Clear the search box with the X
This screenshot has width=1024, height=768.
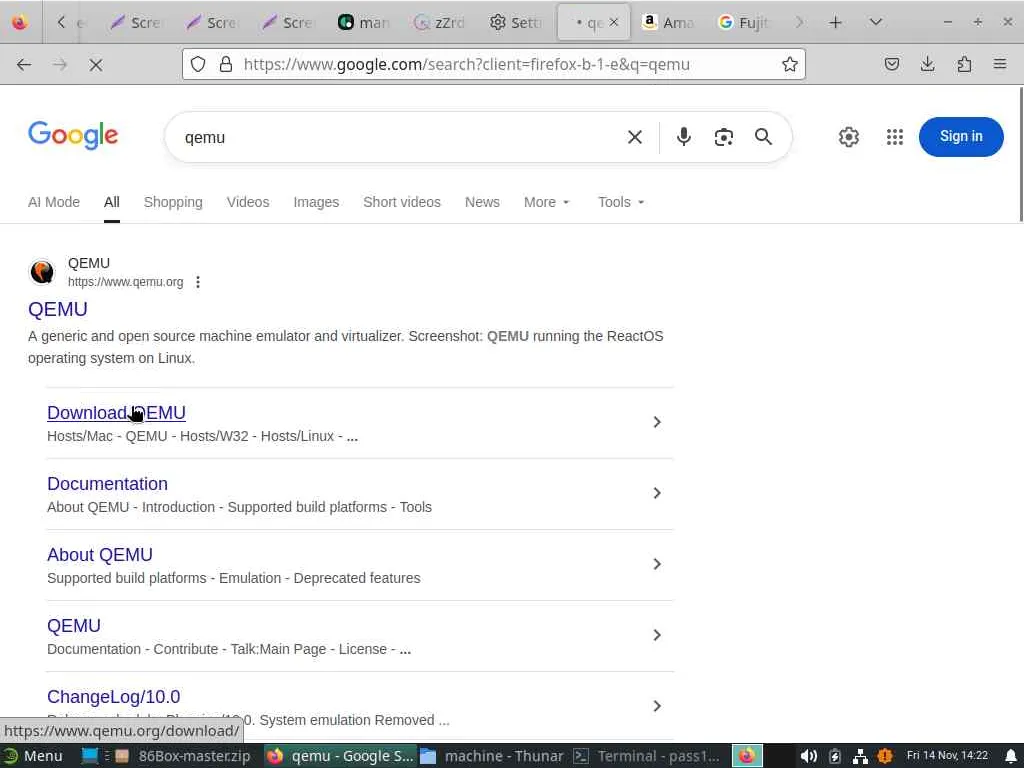click(x=635, y=137)
